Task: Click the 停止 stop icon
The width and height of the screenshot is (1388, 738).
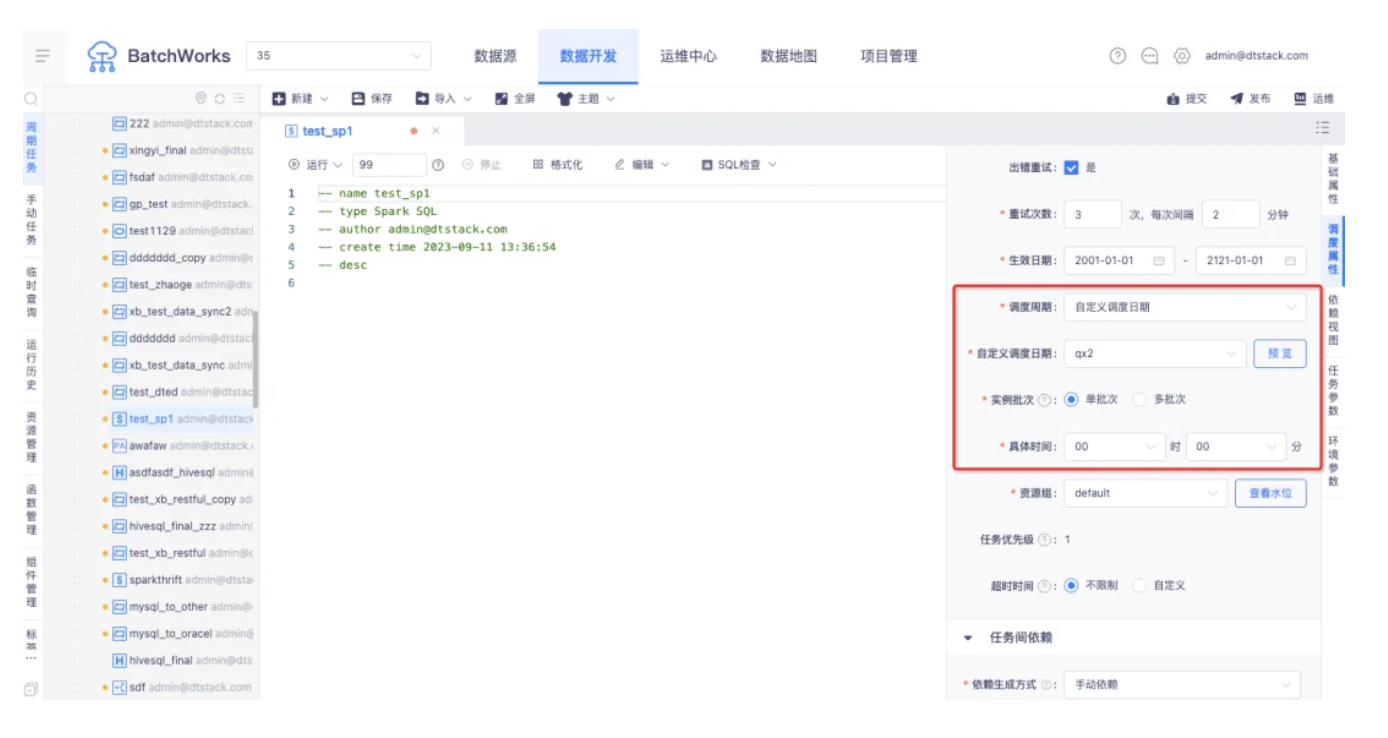Action: click(467, 165)
